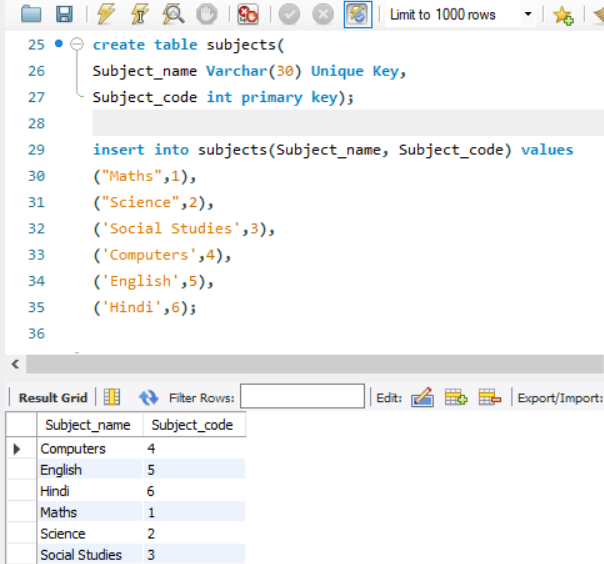The image size is (604, 564).
Task: Toggle stop-on-error execution icon
Action: click(x=248, y=15)
